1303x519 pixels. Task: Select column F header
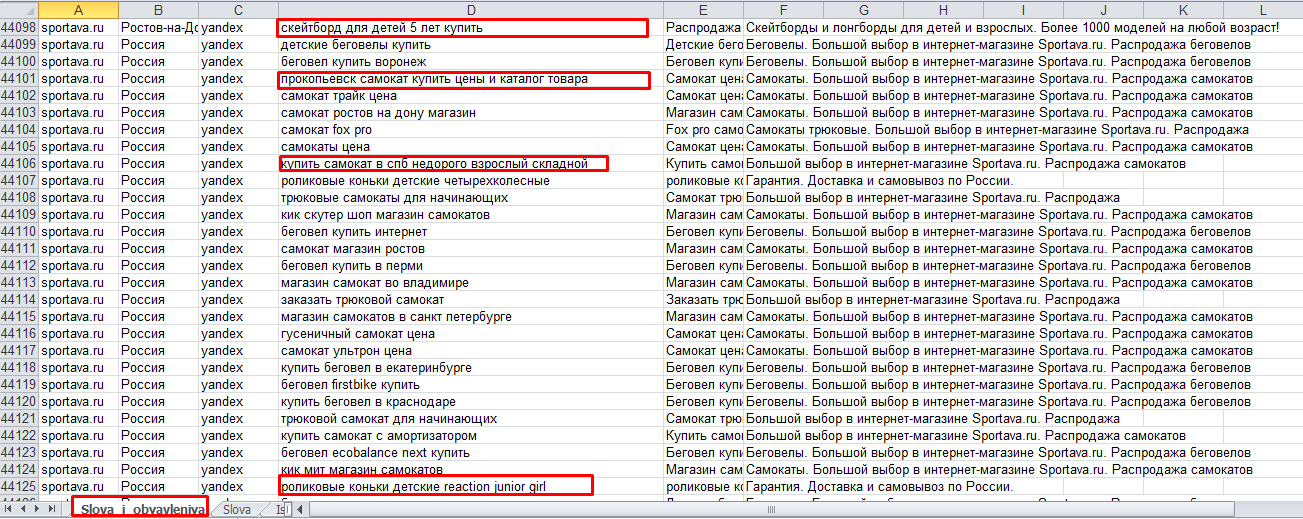click(x=784, y=10)
